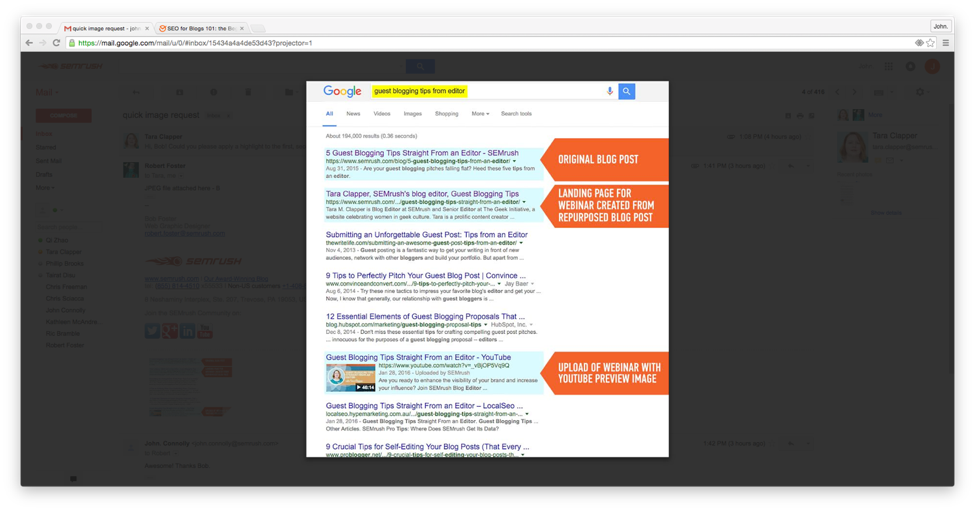
Task: Report spam icon in Gmail toolbar
Action: point(213,92)
